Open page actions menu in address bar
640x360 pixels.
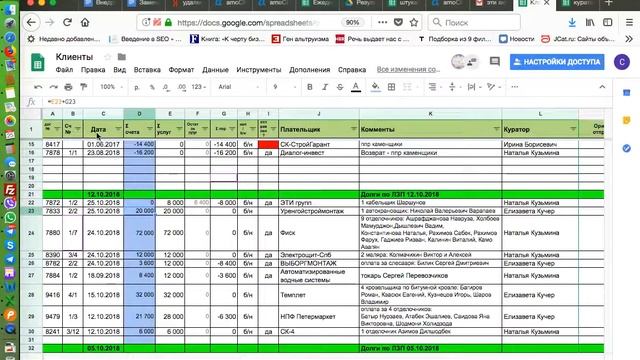382,22
